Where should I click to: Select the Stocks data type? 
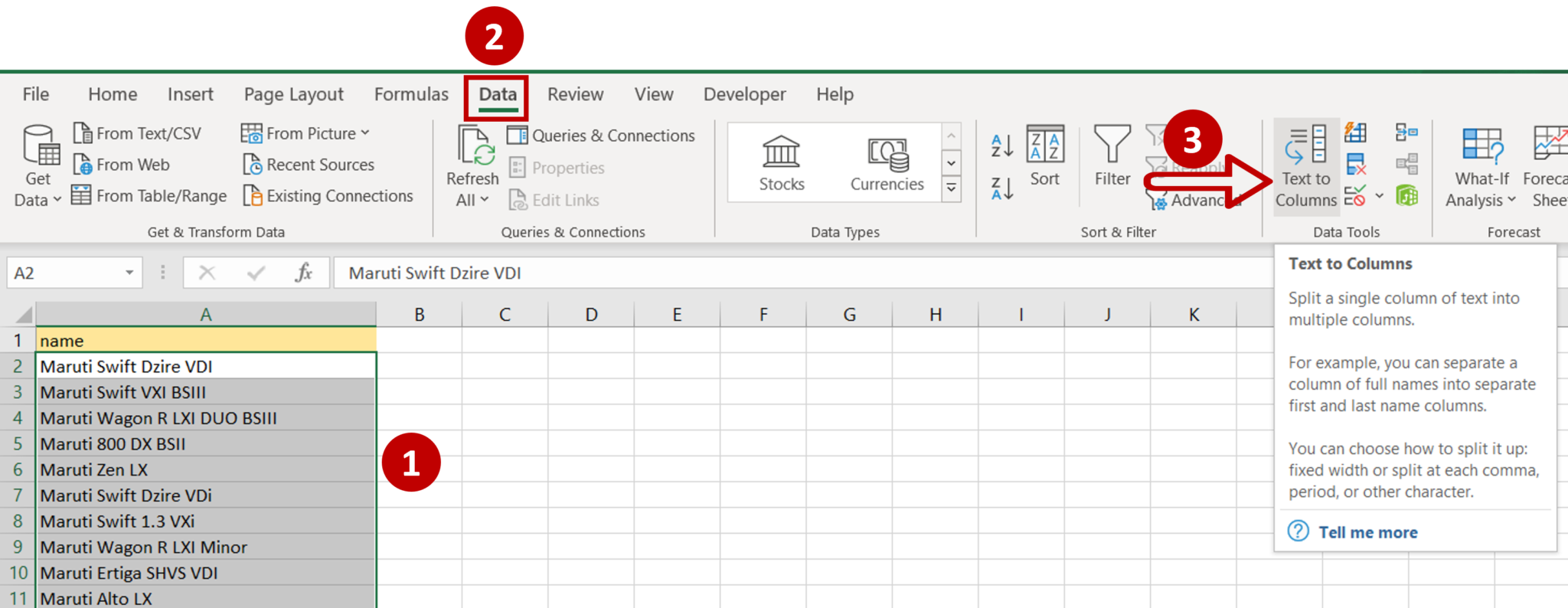click(x=781, y=163)
